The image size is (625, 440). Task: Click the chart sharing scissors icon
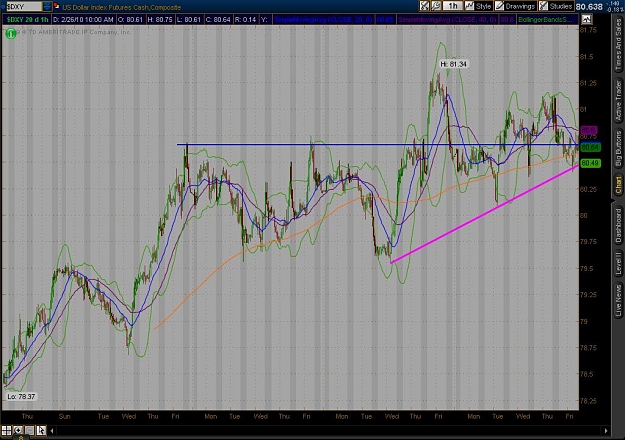tap(425, 6)
